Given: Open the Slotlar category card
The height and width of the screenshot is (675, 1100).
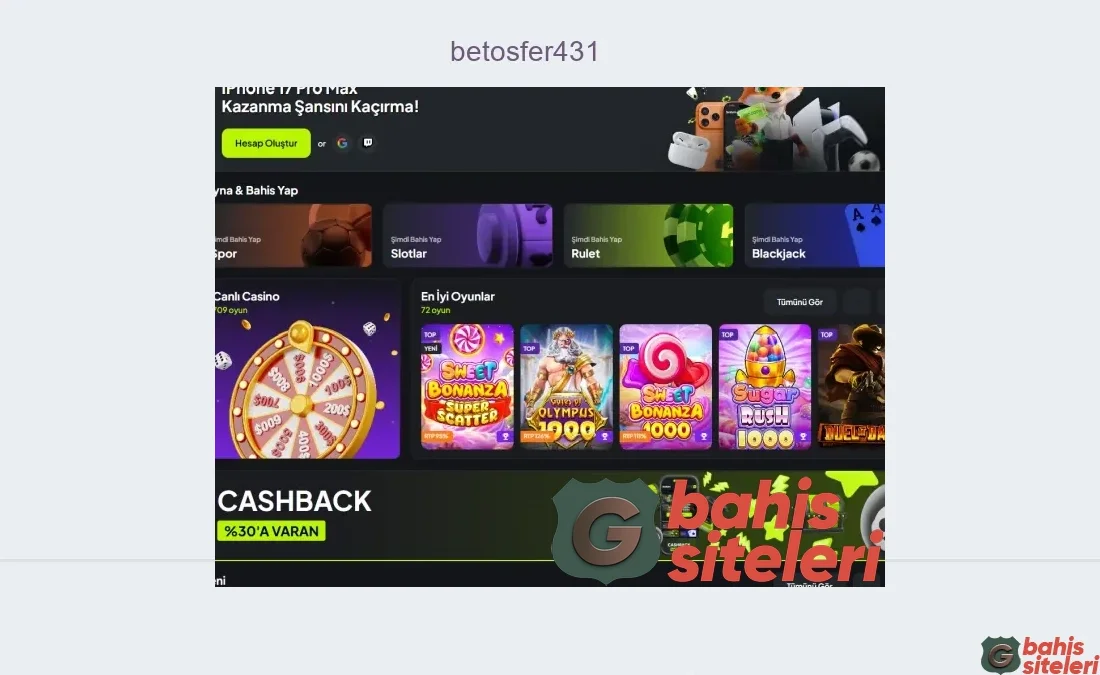Looking at the screenshot, I should [467, 236].
